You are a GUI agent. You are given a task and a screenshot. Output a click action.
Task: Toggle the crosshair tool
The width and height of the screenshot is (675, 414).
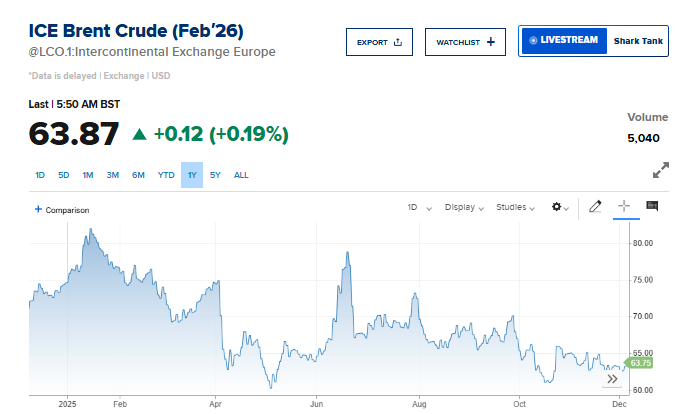tap(623, 206)
